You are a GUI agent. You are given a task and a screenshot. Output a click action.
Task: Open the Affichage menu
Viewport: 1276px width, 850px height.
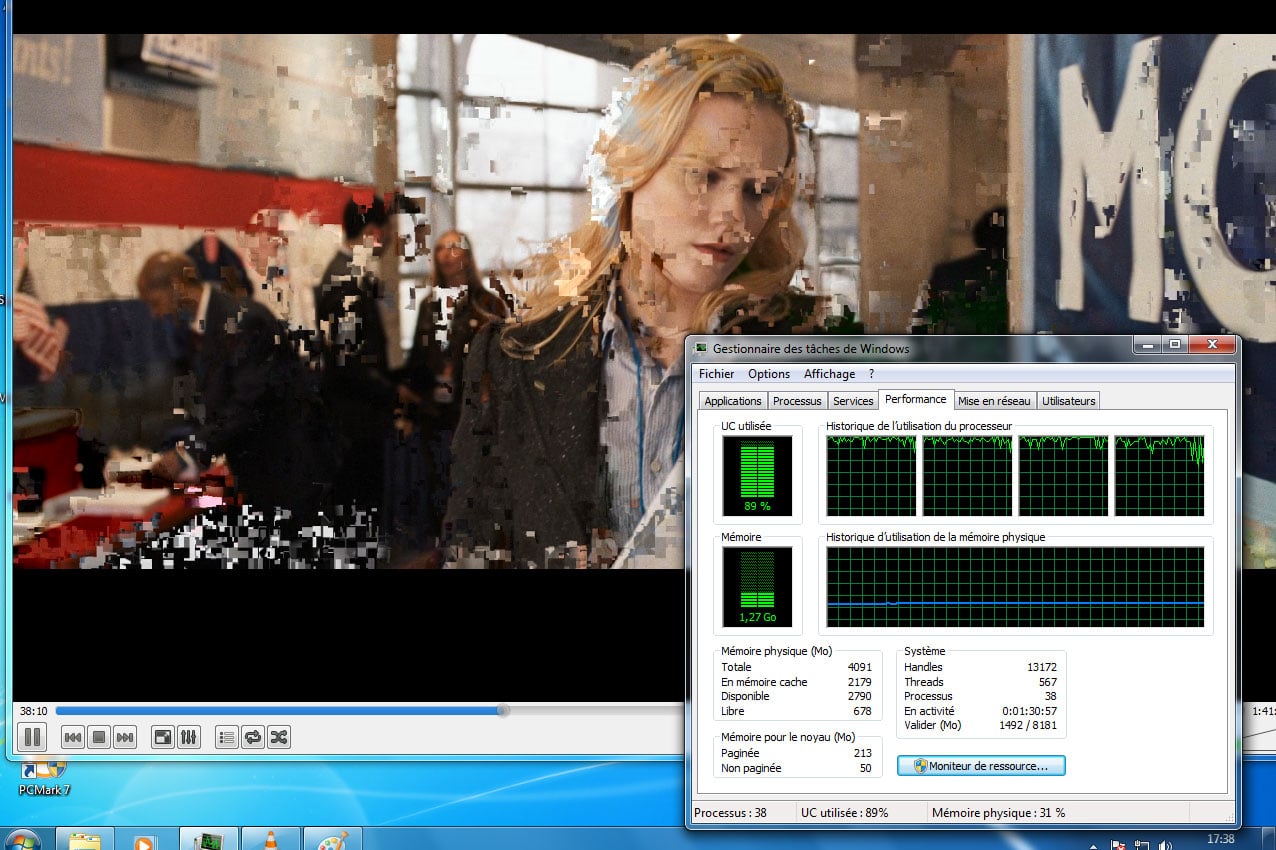pyautogui.click(x=829, y=374)
